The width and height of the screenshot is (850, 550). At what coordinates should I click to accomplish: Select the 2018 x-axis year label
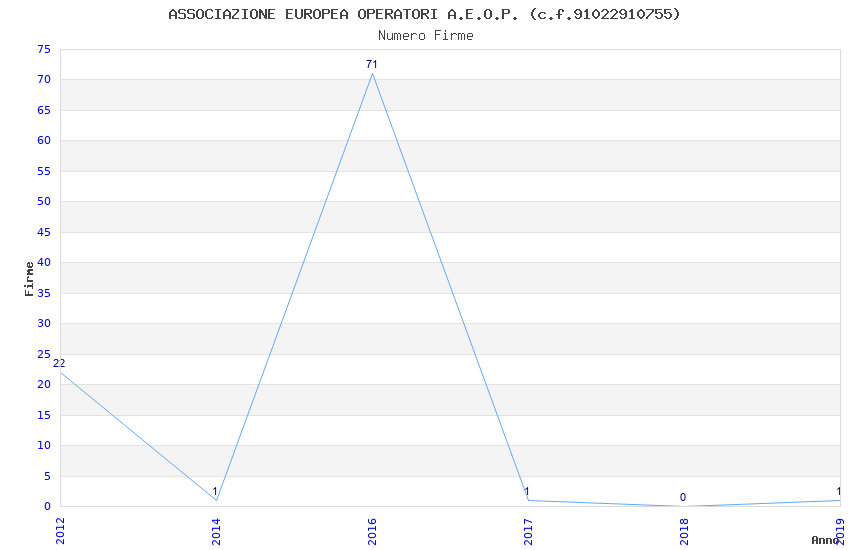tap(684, 531)
